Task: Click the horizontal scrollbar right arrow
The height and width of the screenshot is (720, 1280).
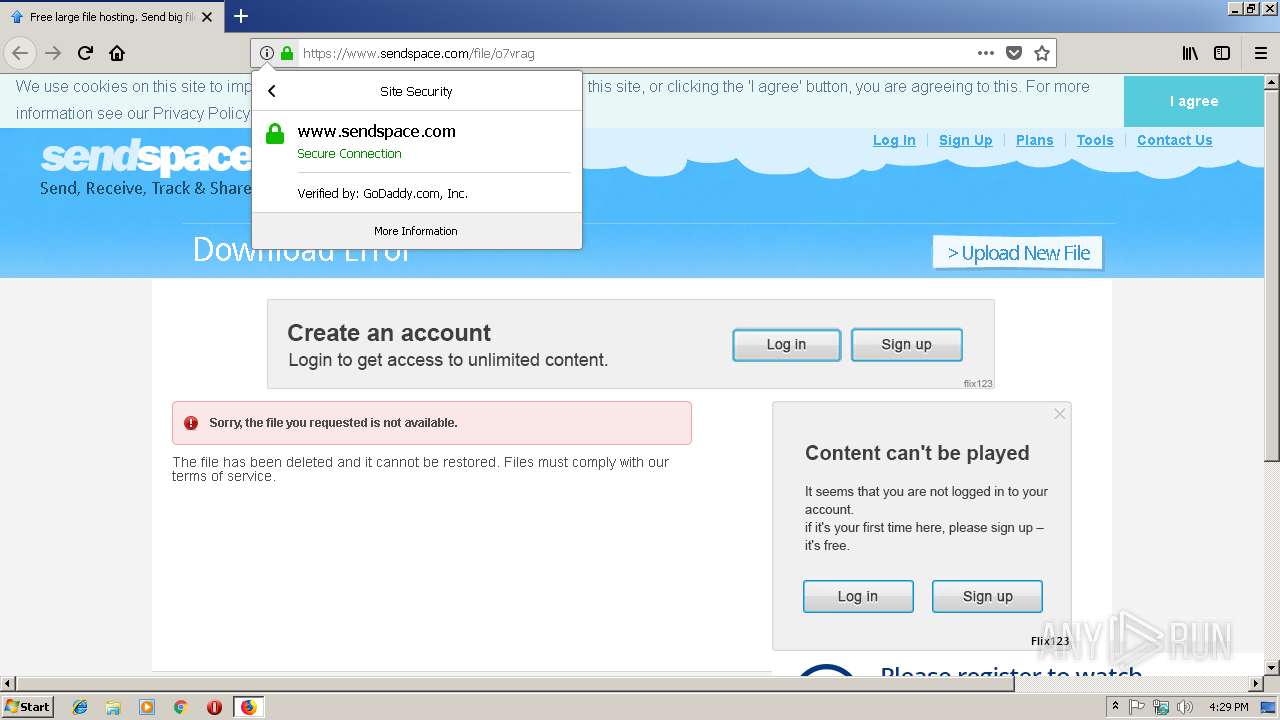Action: pos(1256,684)
